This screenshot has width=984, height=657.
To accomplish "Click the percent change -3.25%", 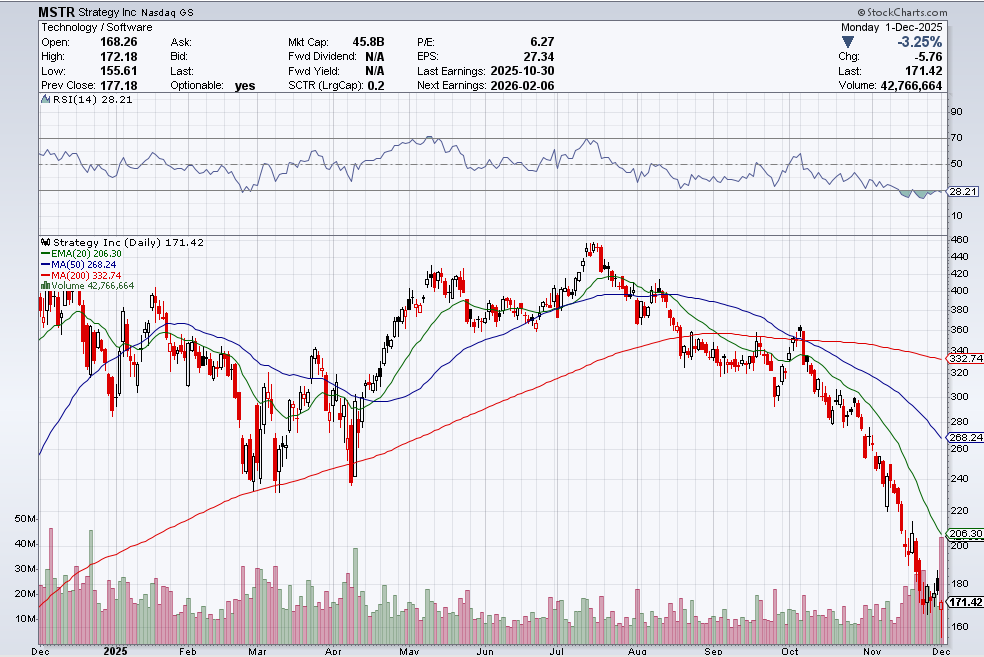I will (x=919, y=42).
